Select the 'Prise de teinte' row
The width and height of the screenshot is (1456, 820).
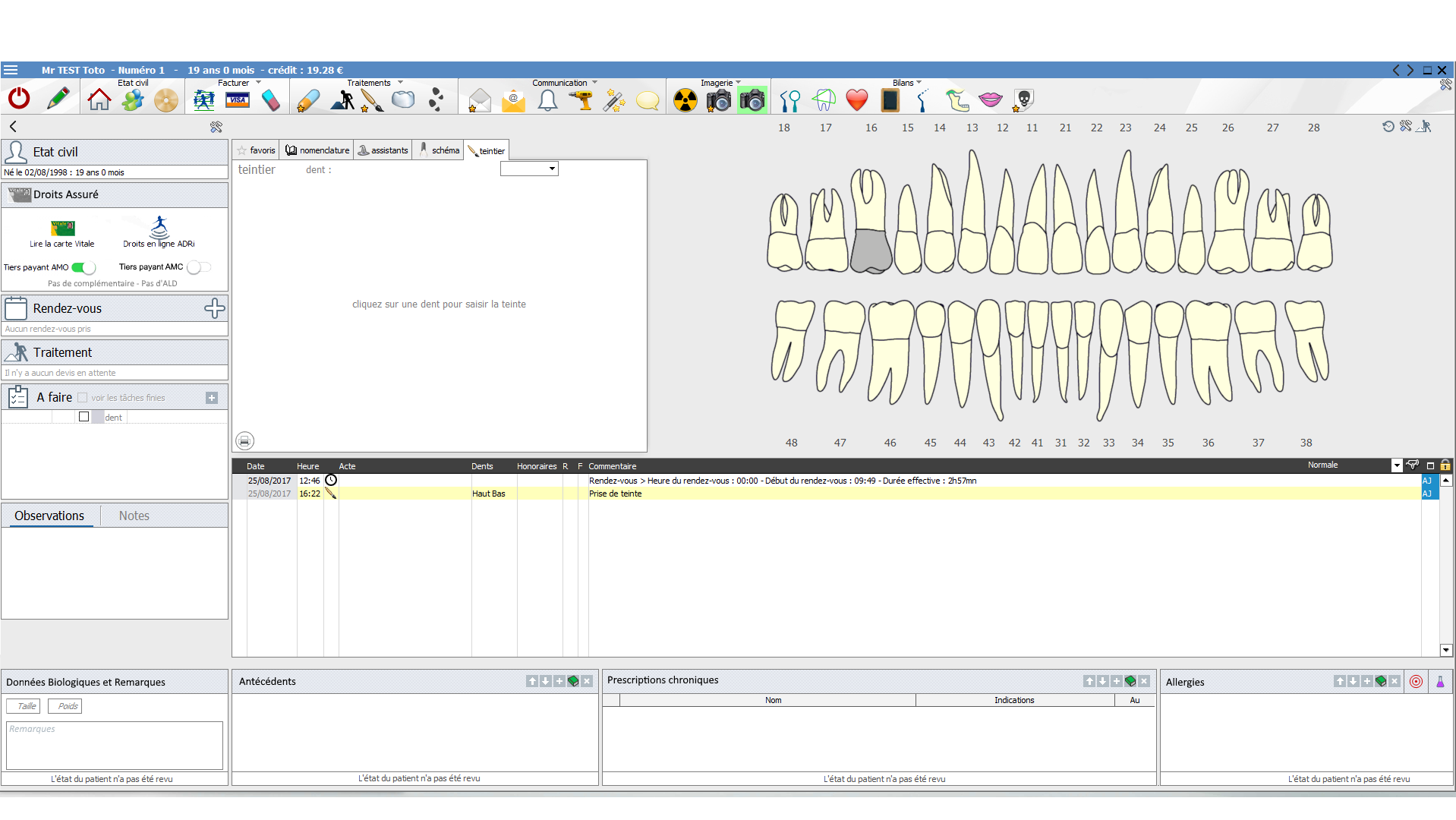(827, 494)
